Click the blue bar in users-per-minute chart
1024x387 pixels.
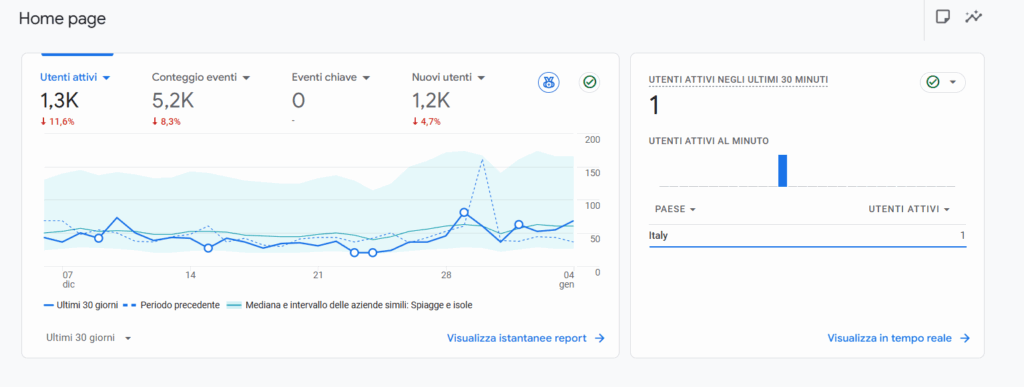pyautogui.click(x=782, y=171)
